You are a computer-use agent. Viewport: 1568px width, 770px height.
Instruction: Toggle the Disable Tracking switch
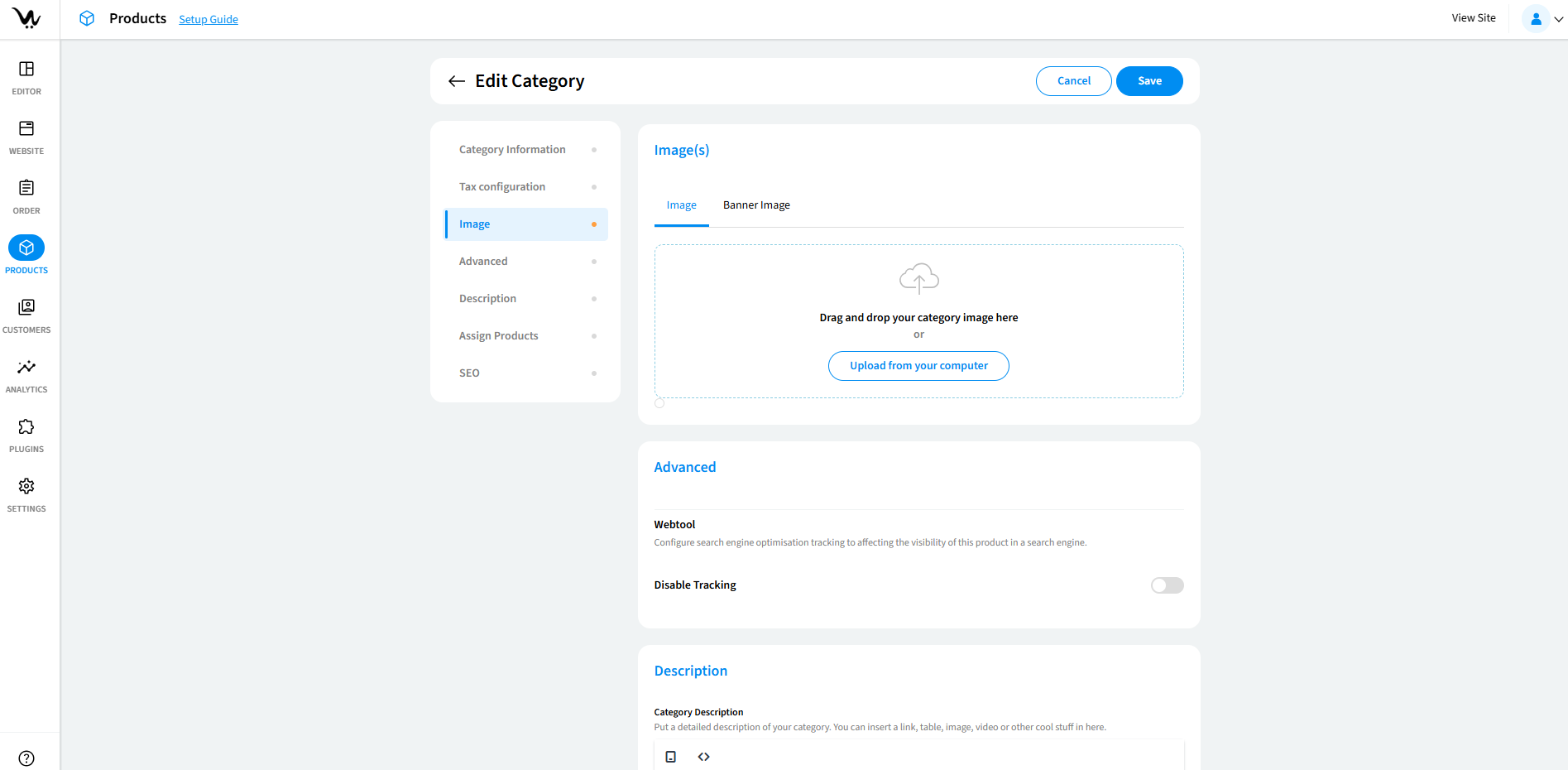[x=1167, y=585]
